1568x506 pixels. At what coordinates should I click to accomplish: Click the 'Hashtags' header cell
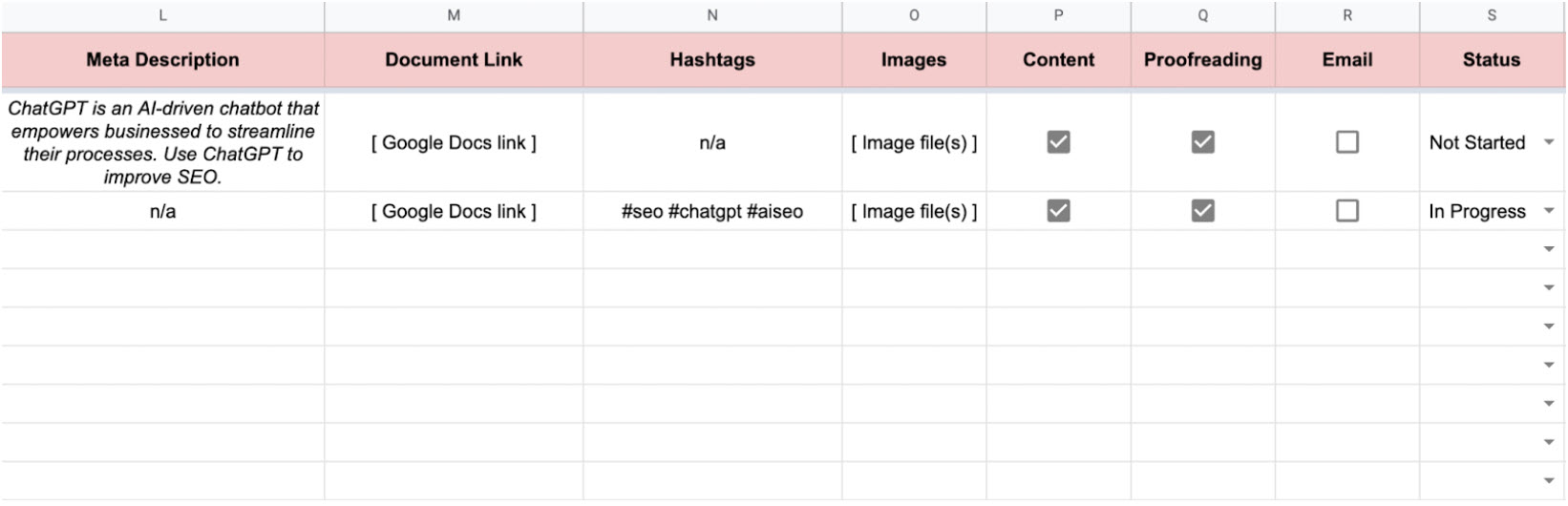tap(712, 60)
